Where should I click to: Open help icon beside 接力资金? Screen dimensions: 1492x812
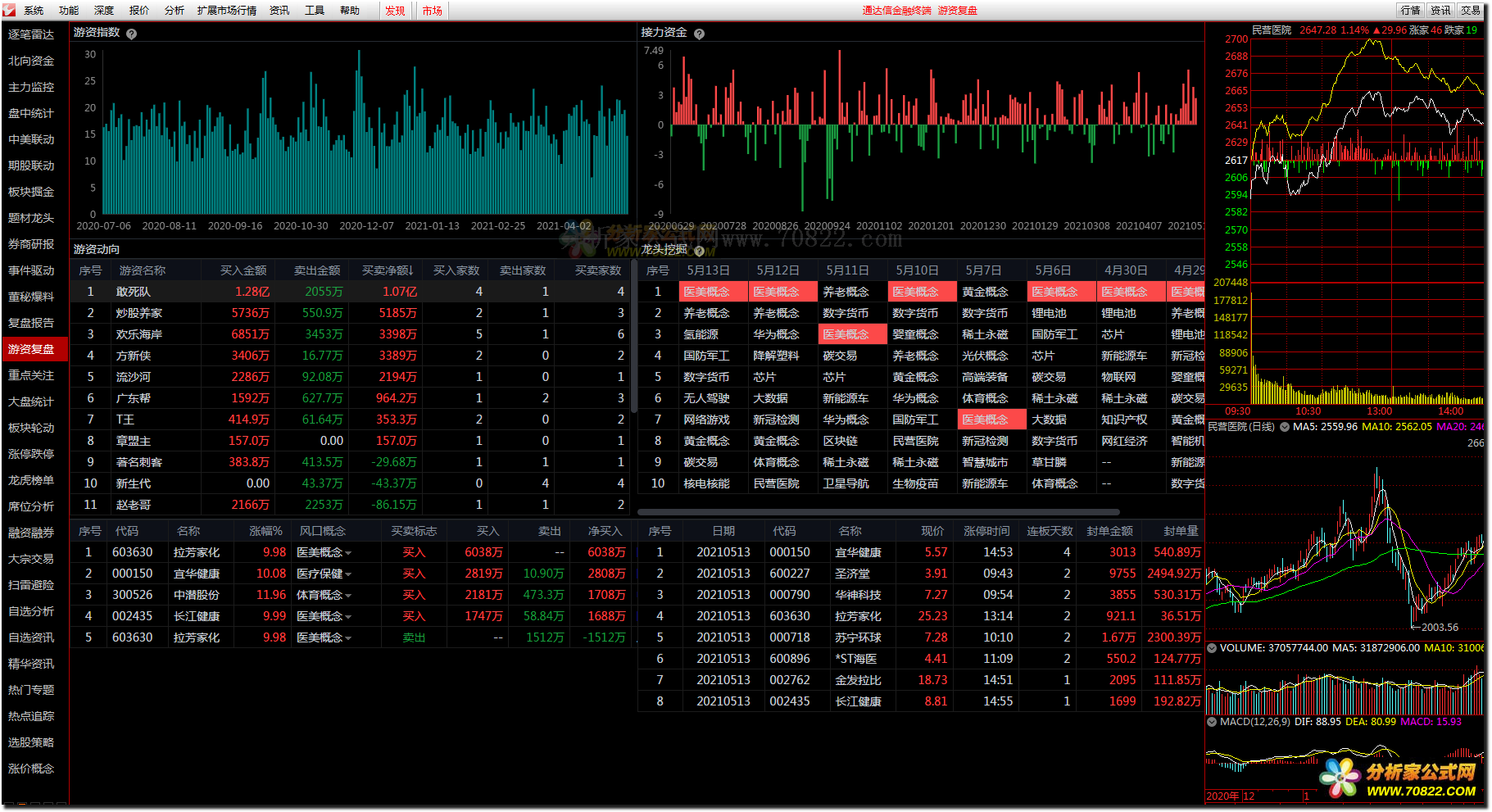(x=699, y=34)
